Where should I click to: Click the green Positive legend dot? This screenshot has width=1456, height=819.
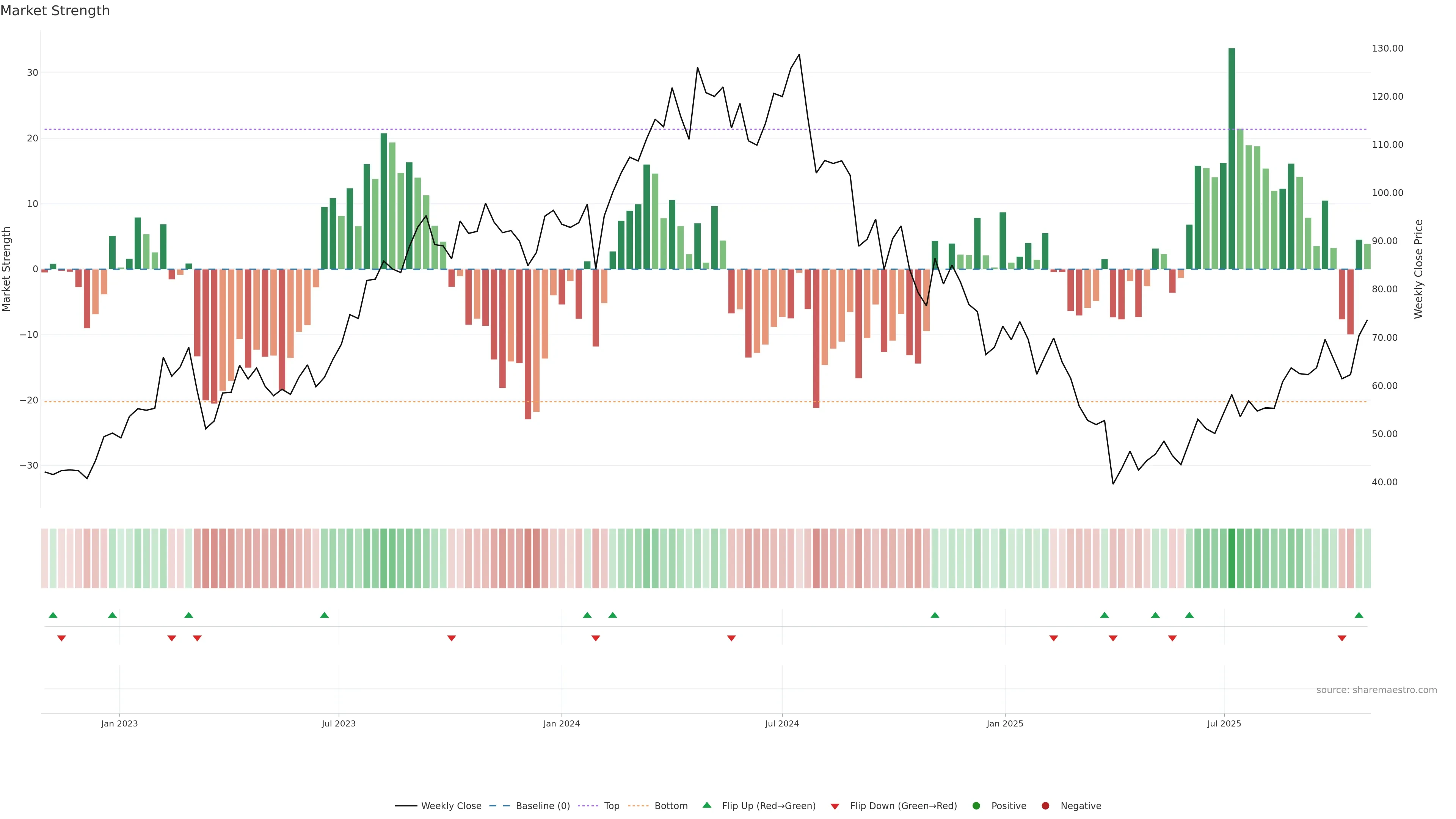976,806
